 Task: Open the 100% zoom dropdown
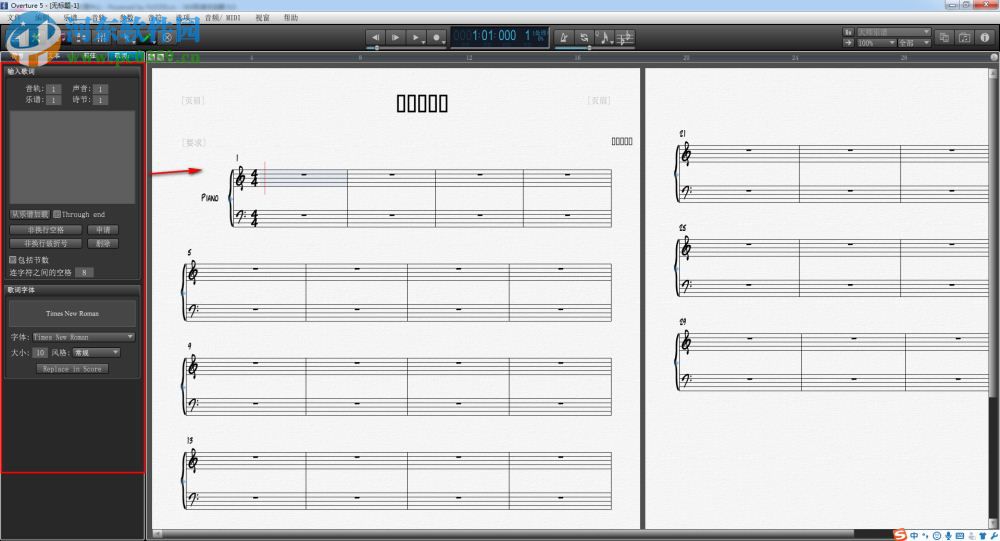pos(876,43)
